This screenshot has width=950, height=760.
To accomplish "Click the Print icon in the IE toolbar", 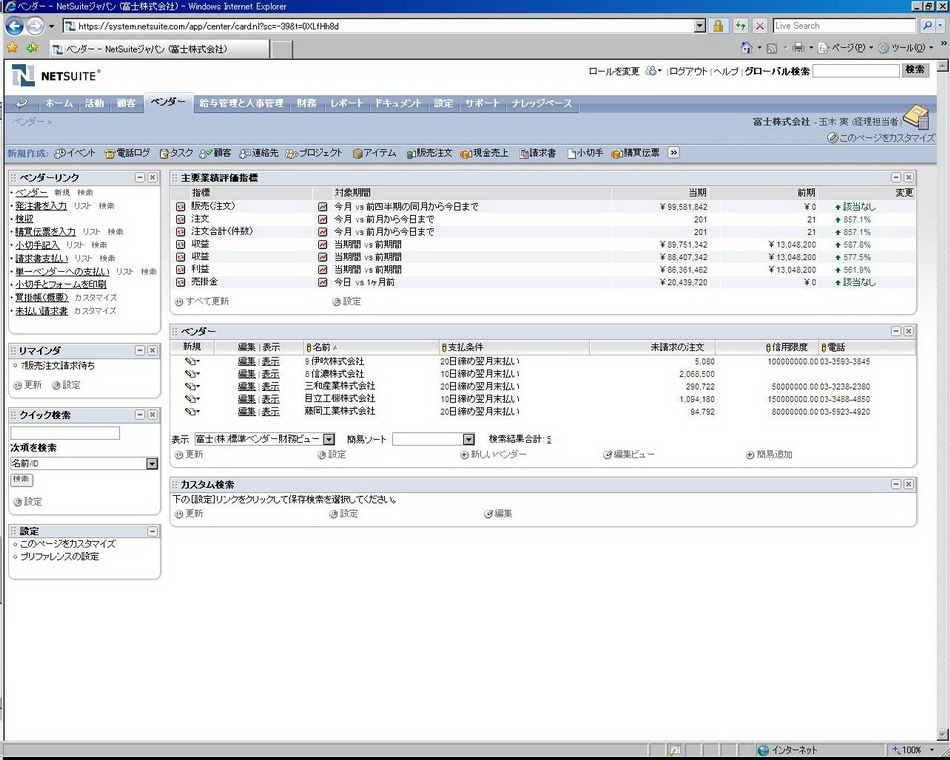I will click(x=799, y=47).
